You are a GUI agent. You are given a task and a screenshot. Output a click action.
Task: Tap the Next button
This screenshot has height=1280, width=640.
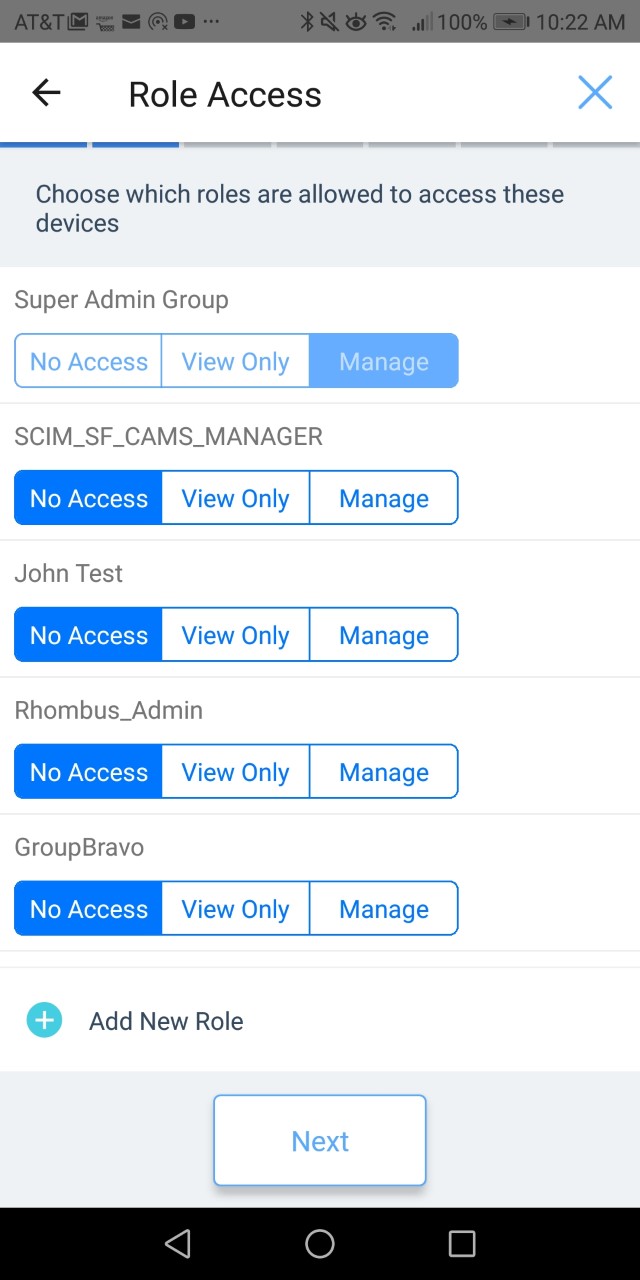click(x=320, y=1141)
